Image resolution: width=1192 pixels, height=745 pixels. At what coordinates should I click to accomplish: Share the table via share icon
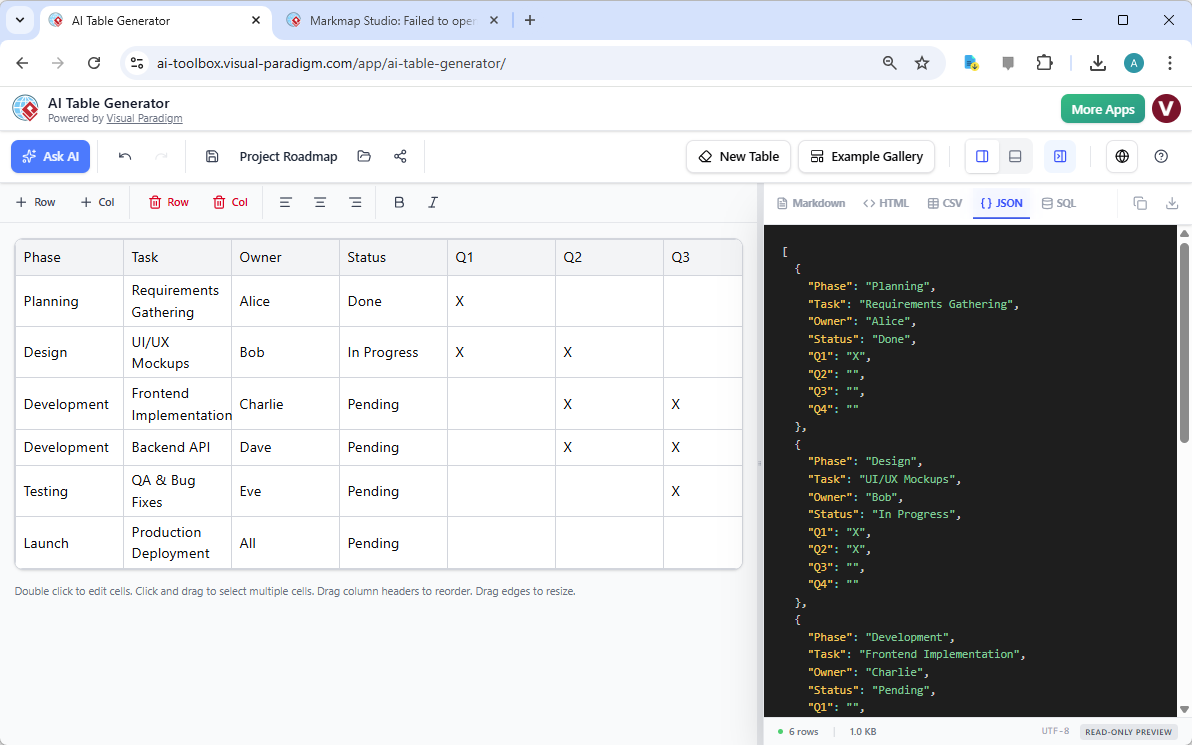[399, 156]
